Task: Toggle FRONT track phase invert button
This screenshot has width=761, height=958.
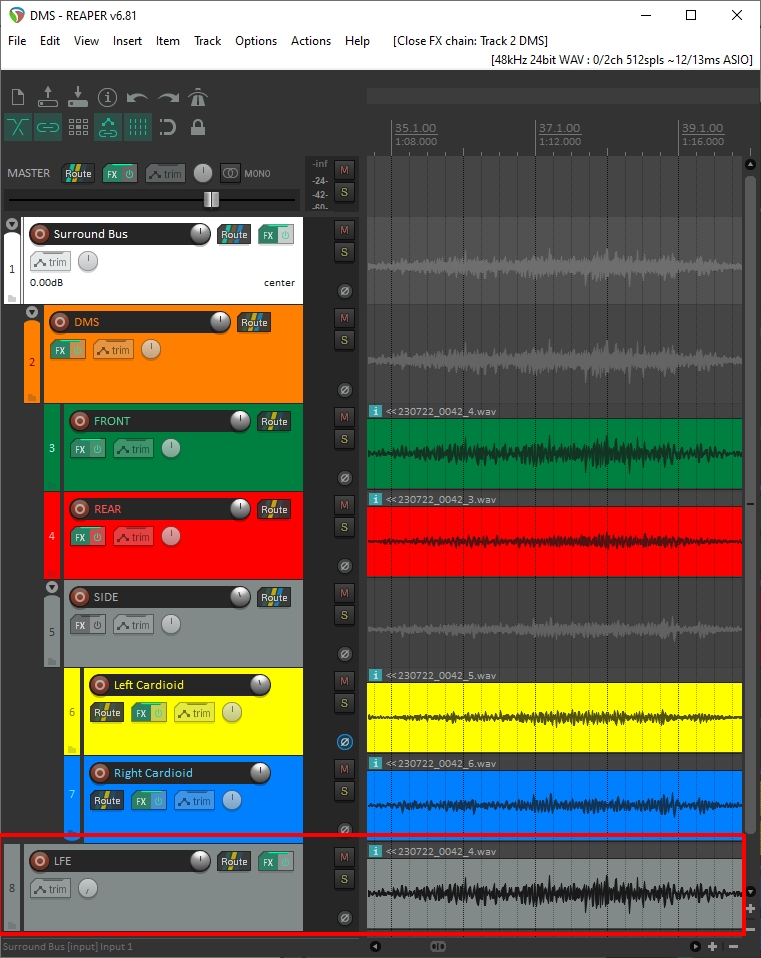Action: click(x=344, y=478)
